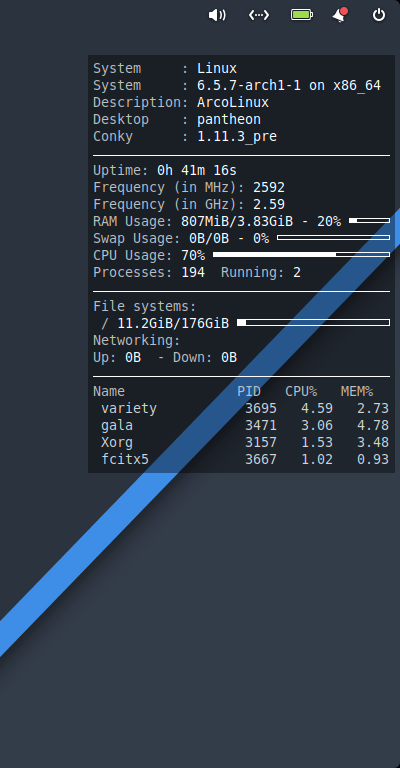Click the Uptime value text
The image size is (400, 768).
pos(197,170)
